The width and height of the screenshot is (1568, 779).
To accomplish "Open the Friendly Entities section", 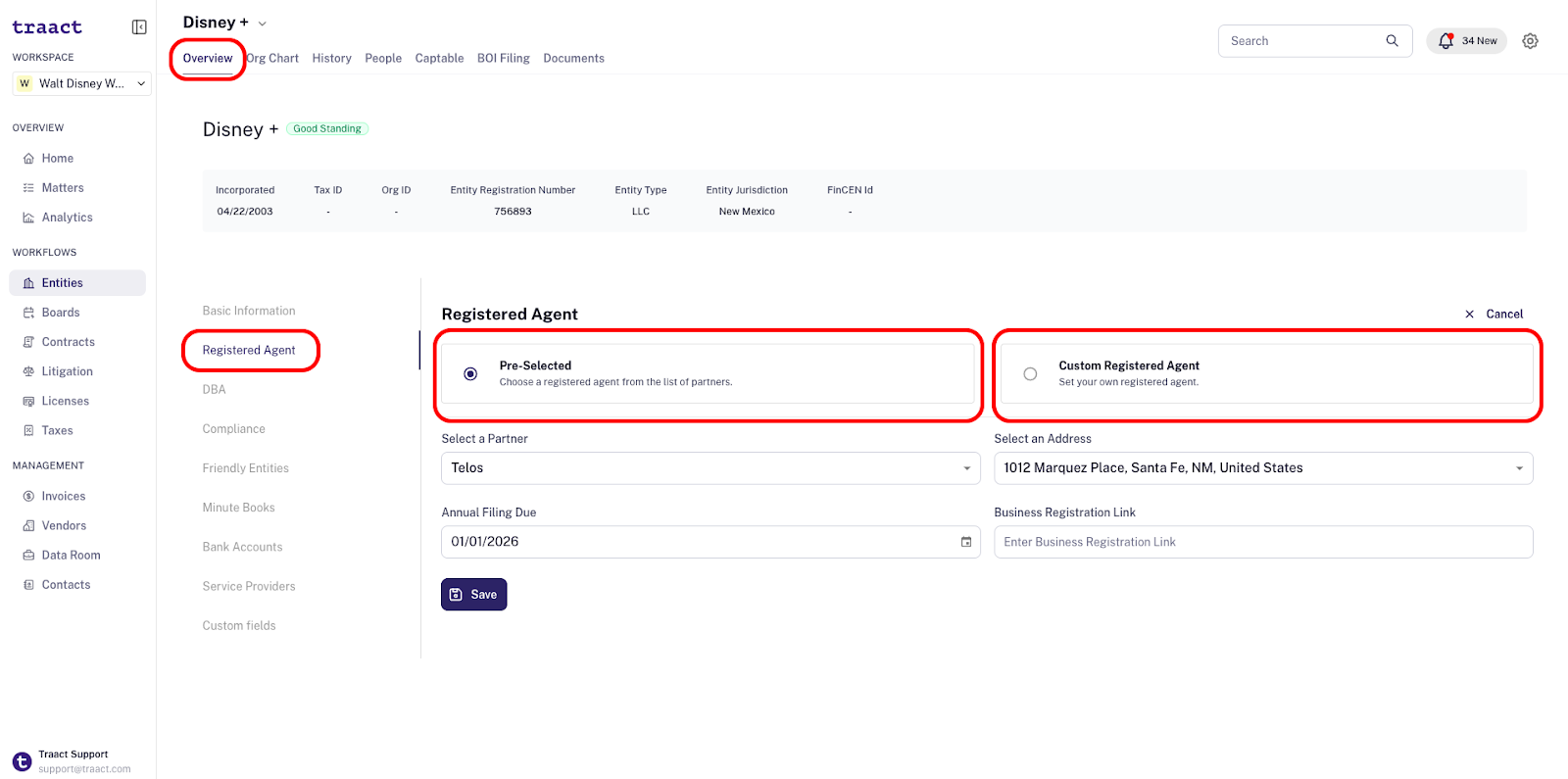I will pyautogui.click(x=245, y=467).
